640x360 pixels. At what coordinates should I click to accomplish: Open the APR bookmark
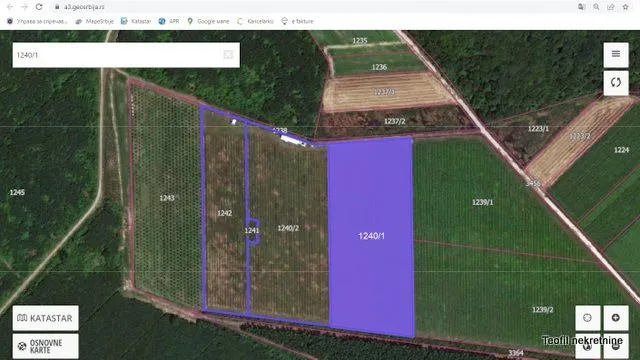click(x=169, y=21)
